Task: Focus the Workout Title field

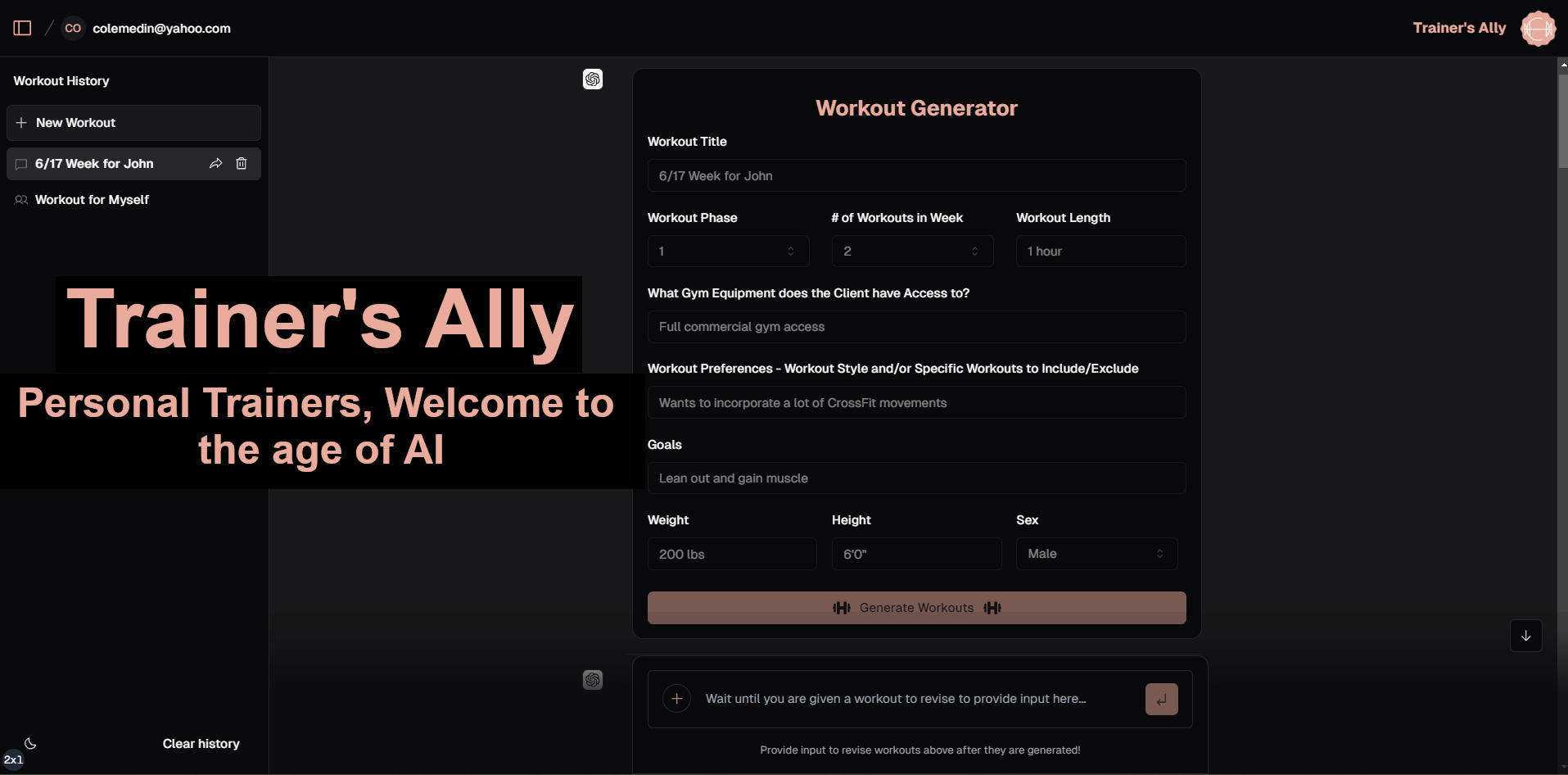Action: (916, 175)
